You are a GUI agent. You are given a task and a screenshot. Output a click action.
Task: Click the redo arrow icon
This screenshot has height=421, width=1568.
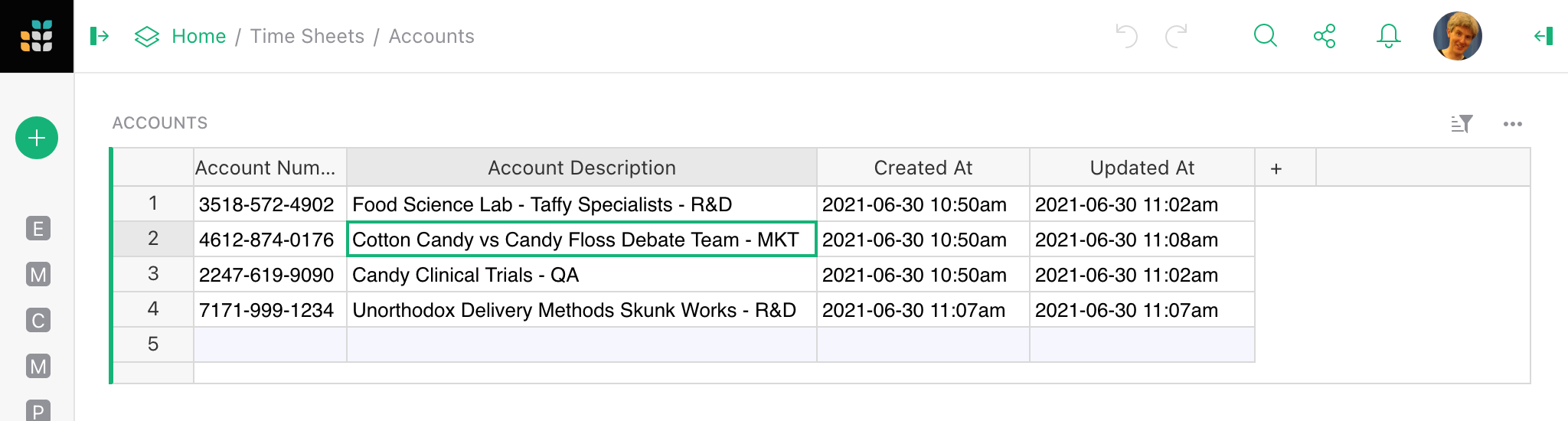coord(1176,36)
